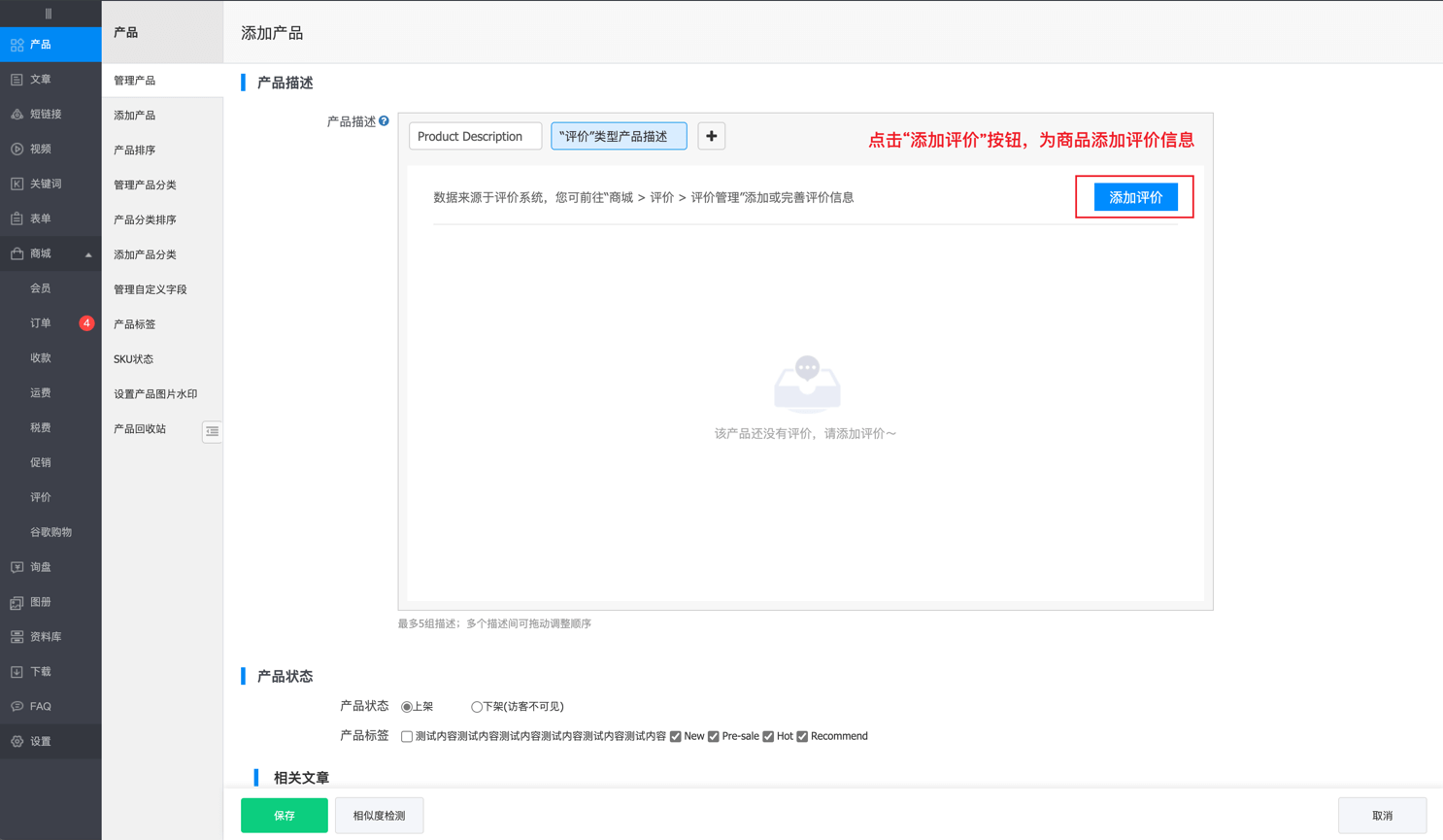1443x840 pixels.
Task: Click the help icon beside 产品描述
Action: 385,121
